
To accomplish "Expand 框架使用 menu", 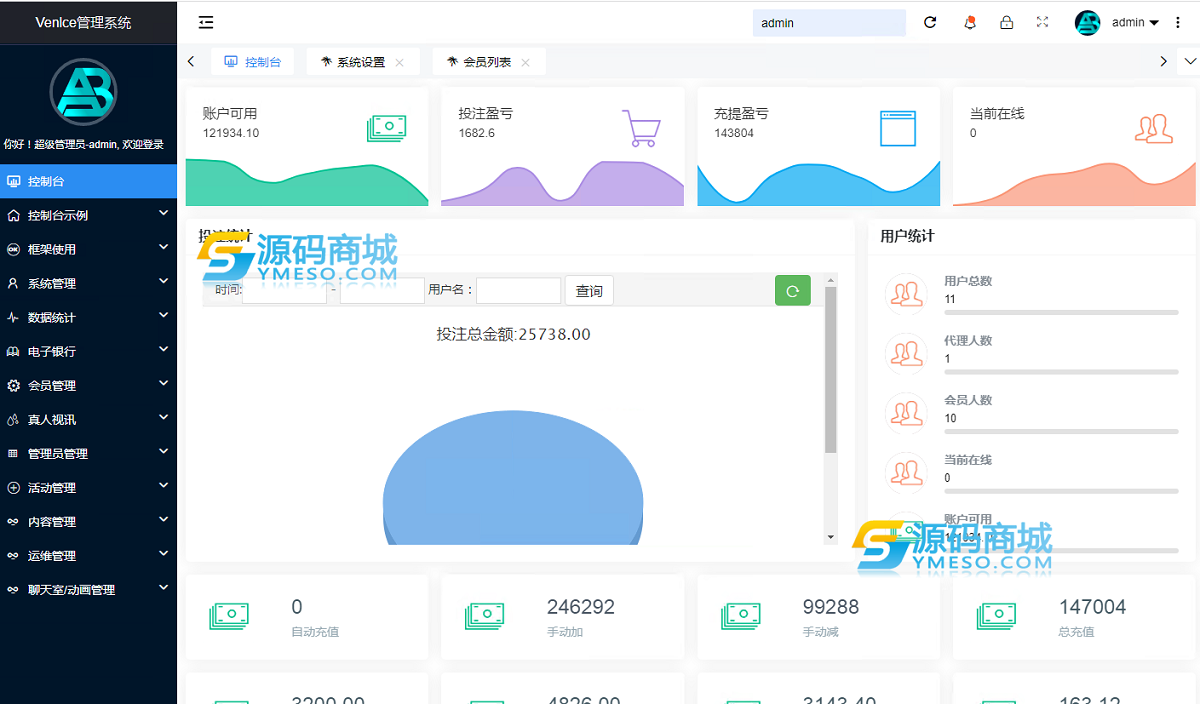I will [88, 249].
